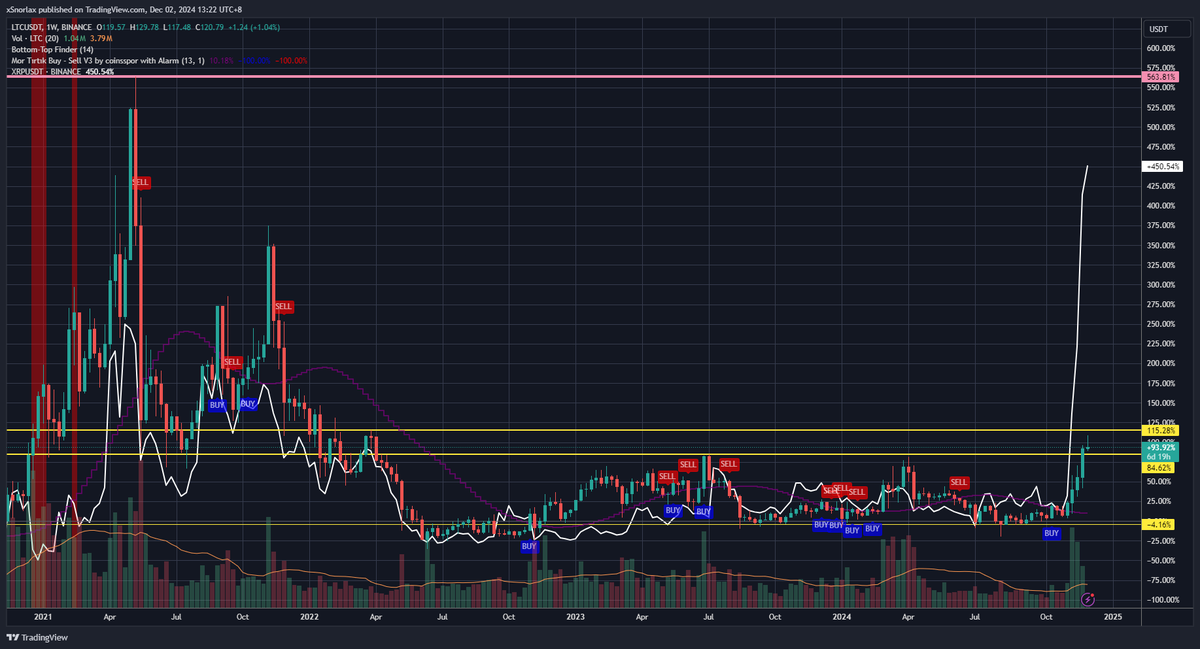
Task: Click the 2025 label on time axis
Action: 1113,617
